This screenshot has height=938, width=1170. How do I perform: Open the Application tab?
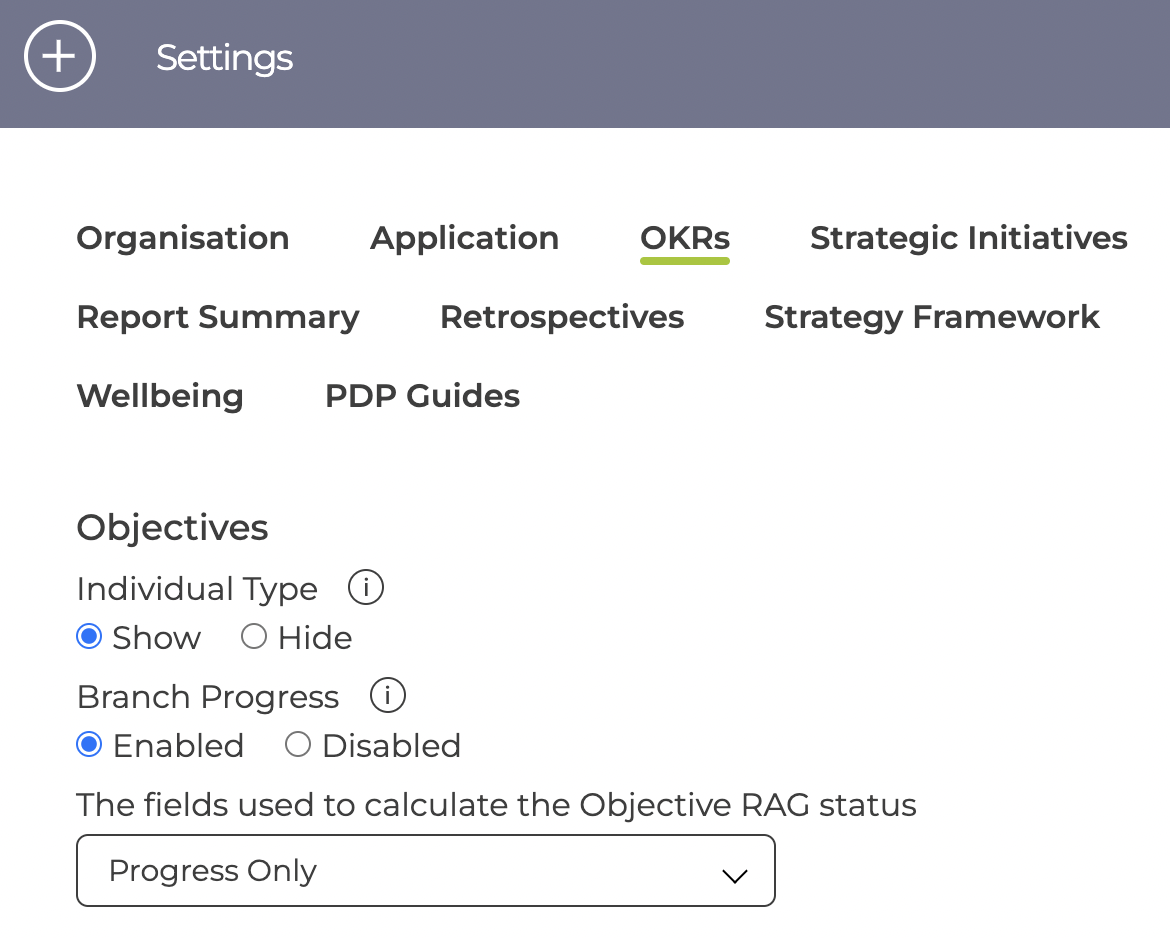pos(465,238)
